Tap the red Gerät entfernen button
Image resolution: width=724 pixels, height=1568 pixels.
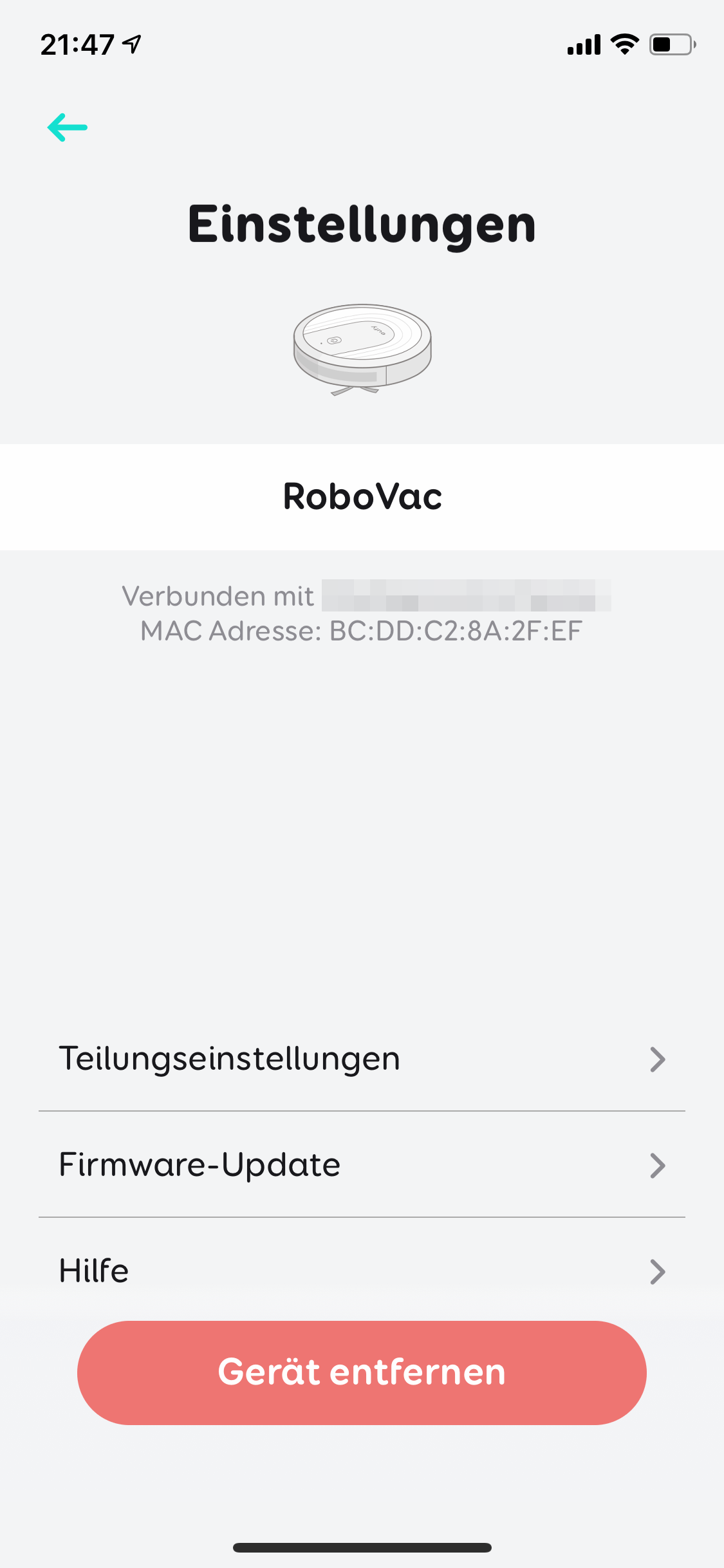pyautogui.click(x=362, y=1372)
